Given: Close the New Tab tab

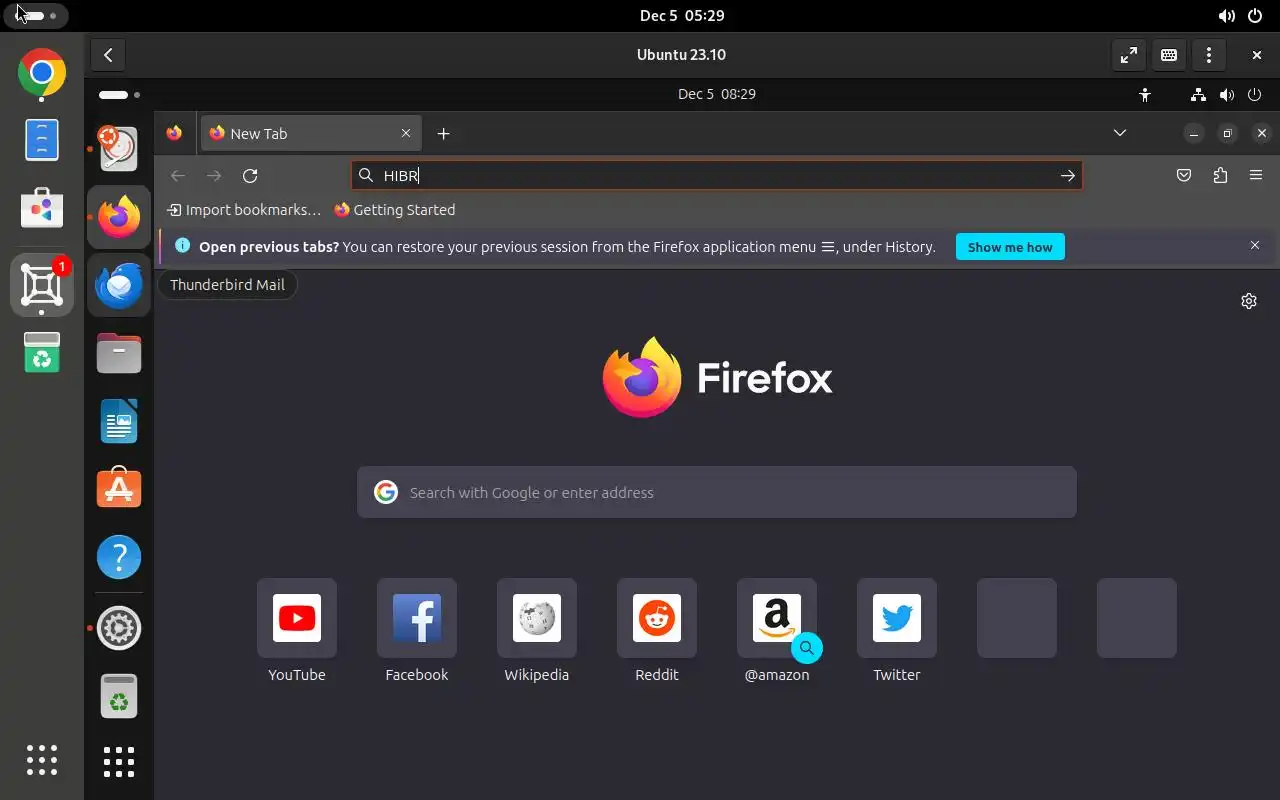Looking at the screenshot, I should tap(406, 133).
